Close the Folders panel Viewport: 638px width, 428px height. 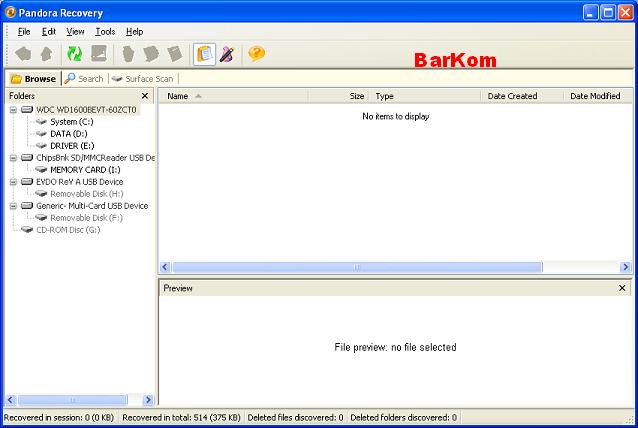145,96
